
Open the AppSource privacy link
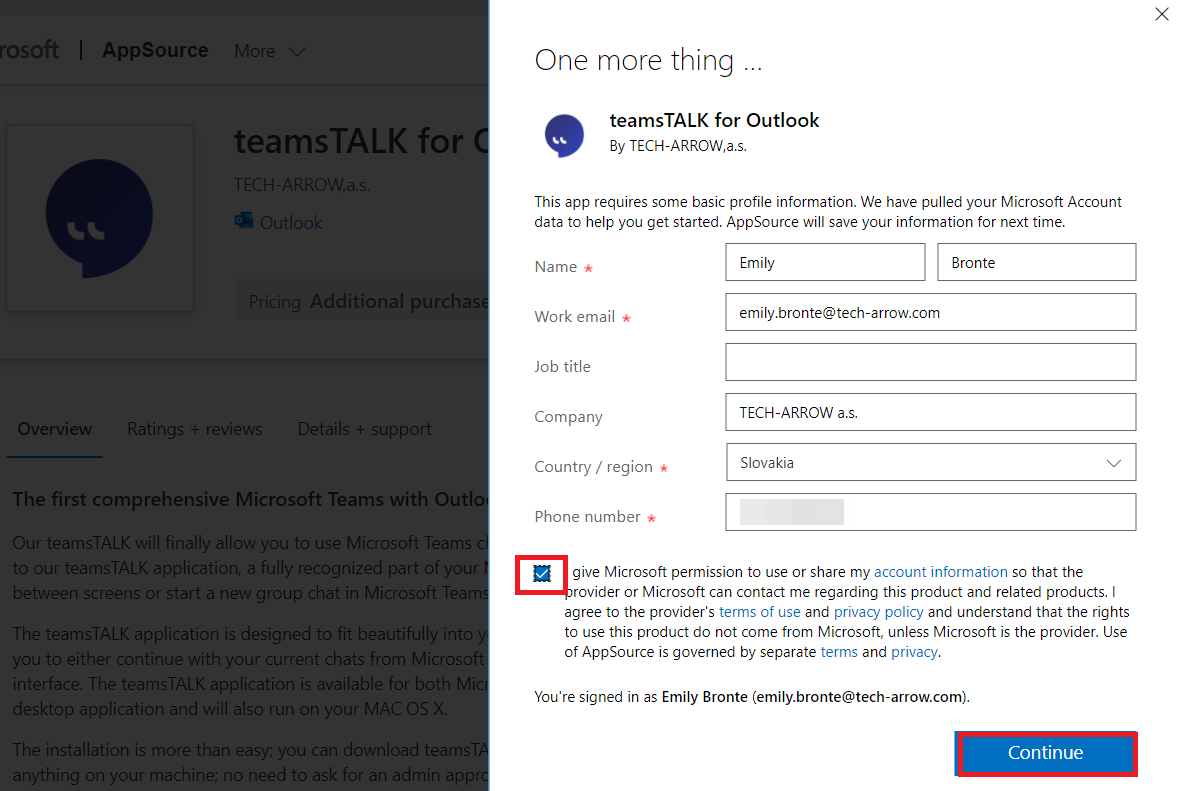pyautogui.click(x=914, y=651)
